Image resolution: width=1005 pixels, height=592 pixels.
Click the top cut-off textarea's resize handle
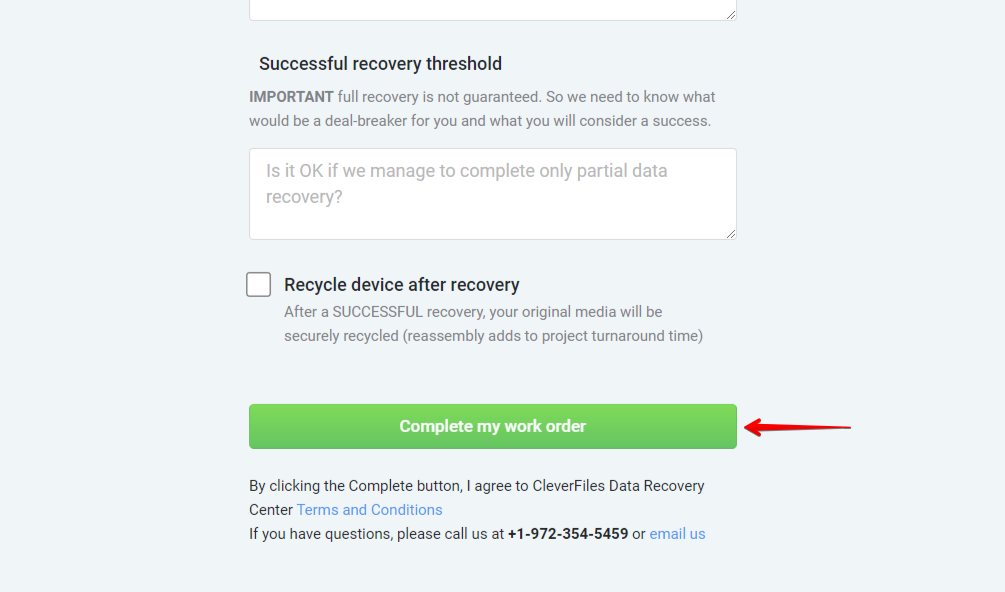731,14
